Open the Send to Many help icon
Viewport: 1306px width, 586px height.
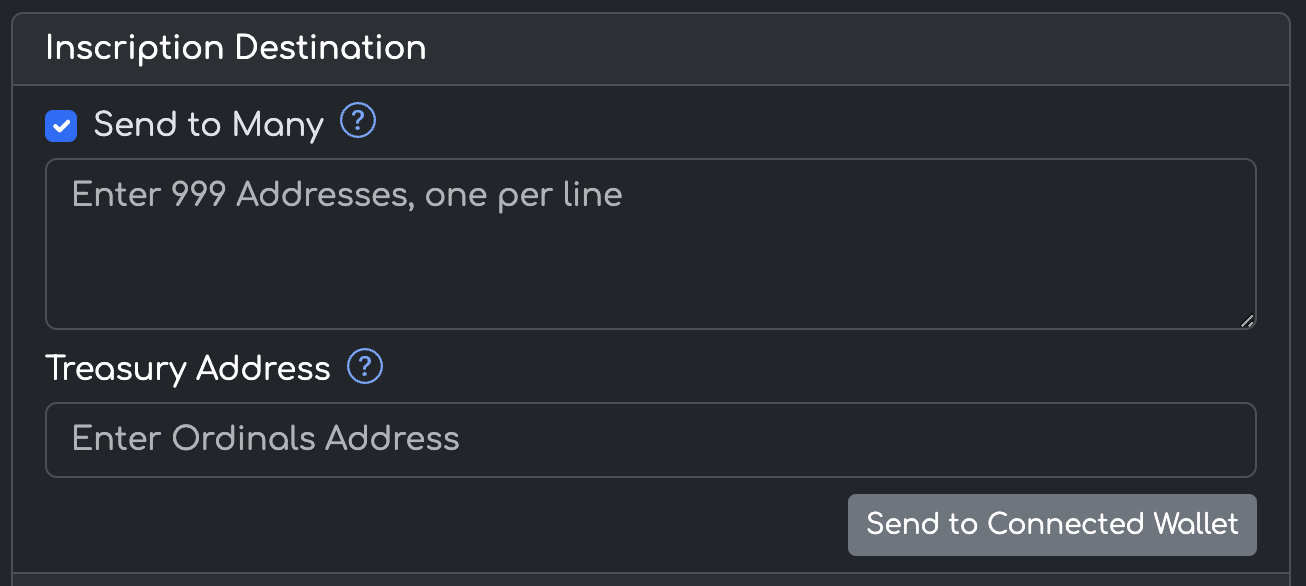point(358,122)
